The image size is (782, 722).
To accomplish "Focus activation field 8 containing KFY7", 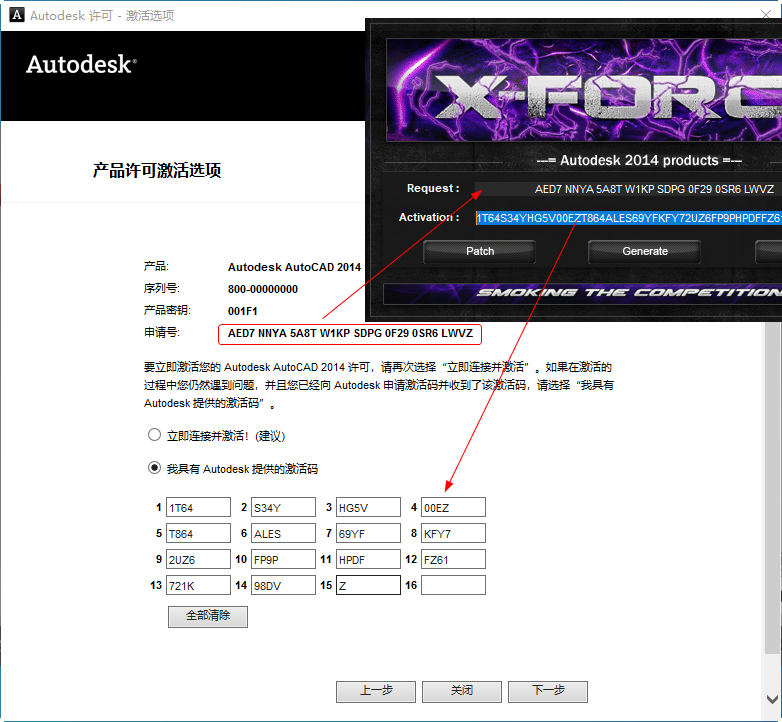I will pos(453,534).
